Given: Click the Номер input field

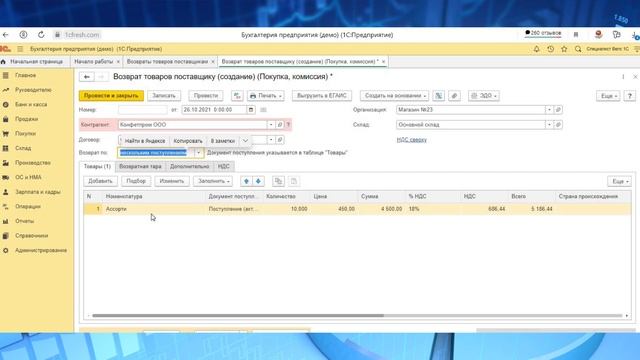Looking at the screenshot, I should 143,110.
